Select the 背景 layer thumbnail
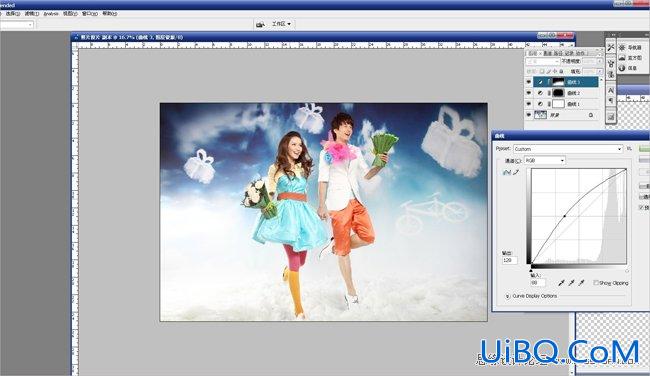This screenshot has height=376, width=650. pyautogui.click(x=541, y=115)
